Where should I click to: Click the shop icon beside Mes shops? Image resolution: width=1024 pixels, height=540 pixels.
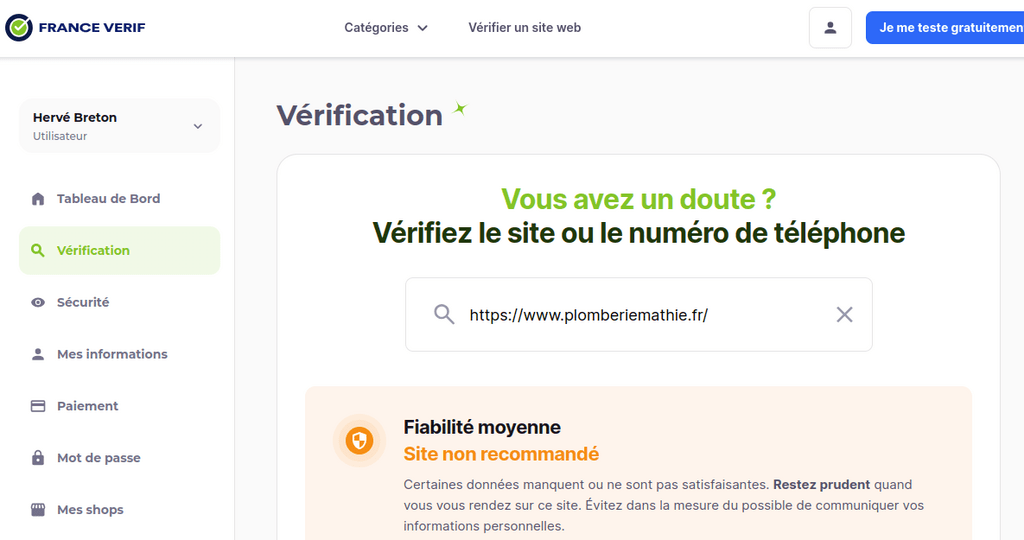38,510
